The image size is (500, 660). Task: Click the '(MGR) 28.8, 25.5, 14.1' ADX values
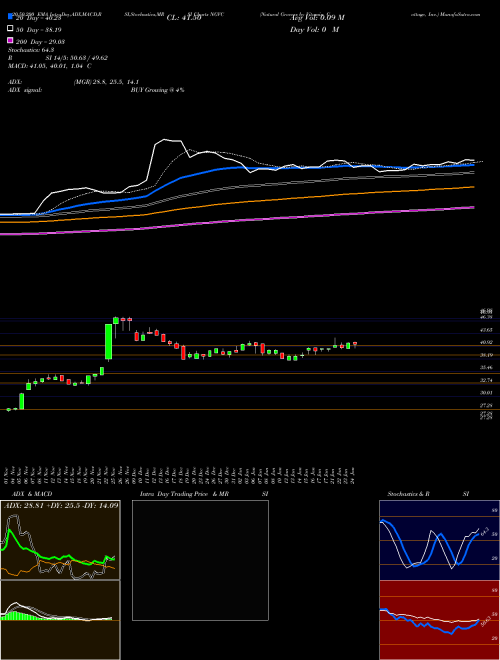[106, 82]
